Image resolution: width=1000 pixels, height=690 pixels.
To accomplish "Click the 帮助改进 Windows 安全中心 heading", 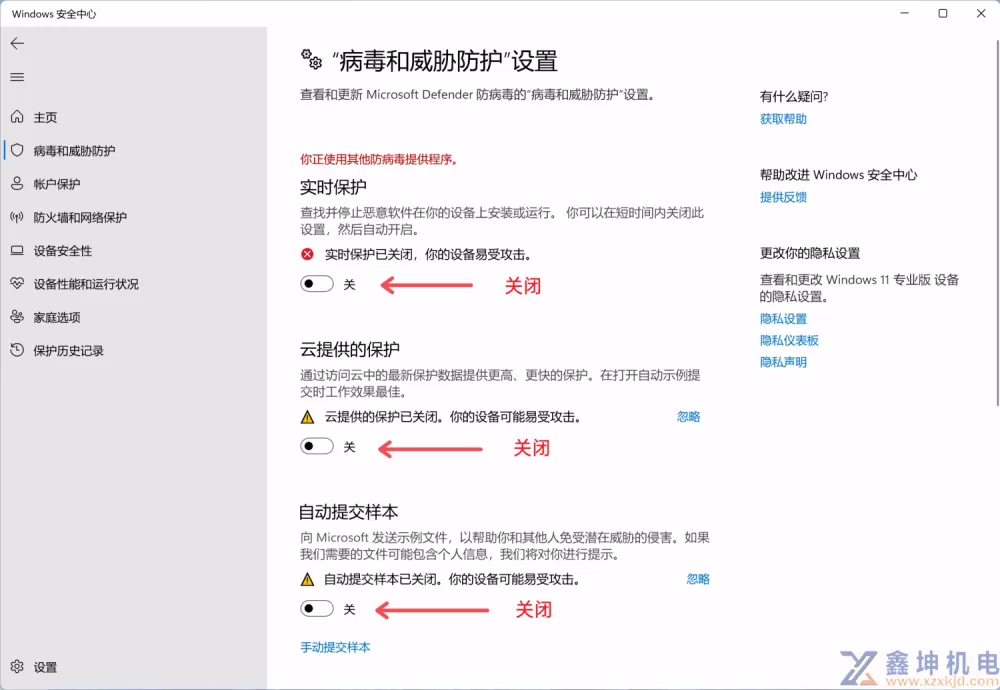I will [838, 175].
